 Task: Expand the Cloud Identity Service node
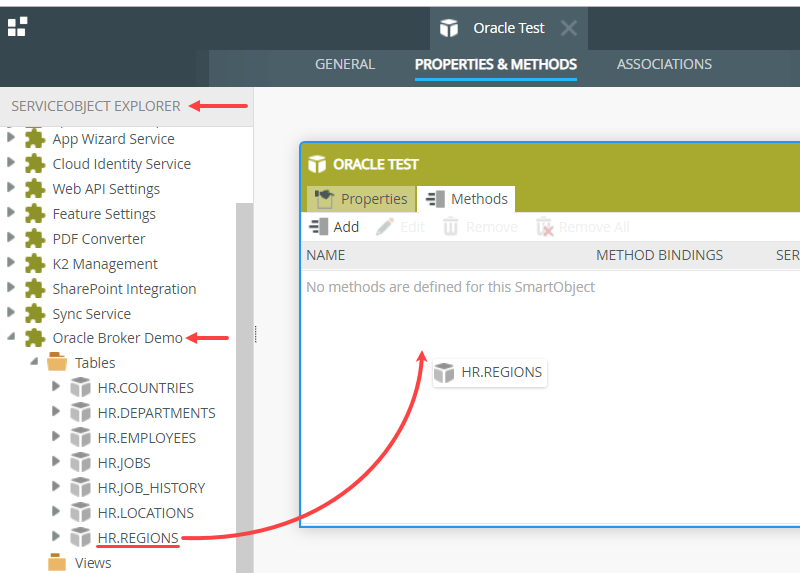tap(11, 162)
